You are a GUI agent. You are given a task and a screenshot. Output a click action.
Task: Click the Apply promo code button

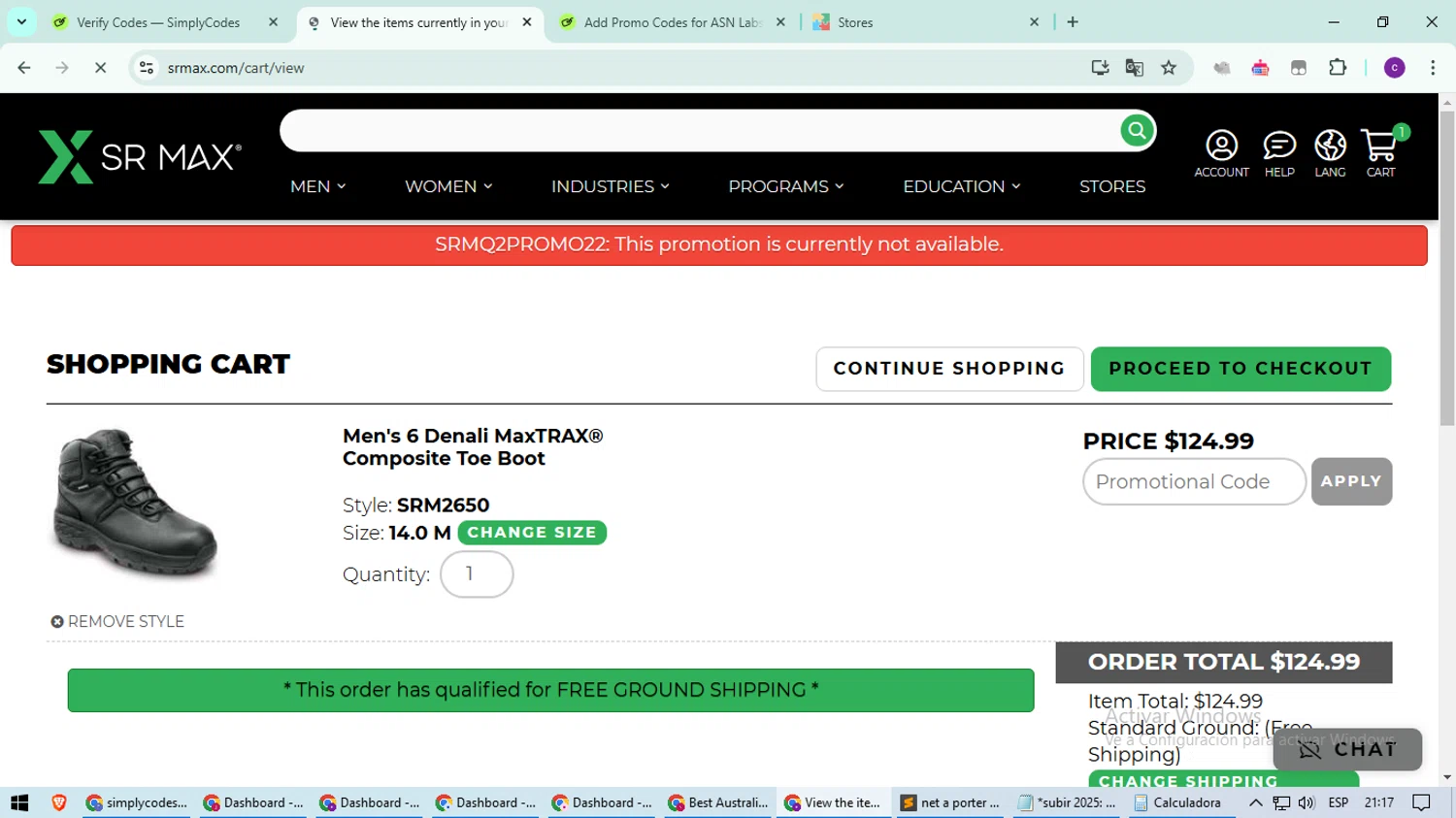click(1351, 481)
